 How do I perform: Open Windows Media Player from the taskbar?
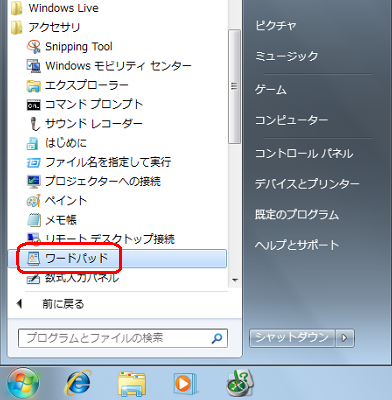[184, 384]
